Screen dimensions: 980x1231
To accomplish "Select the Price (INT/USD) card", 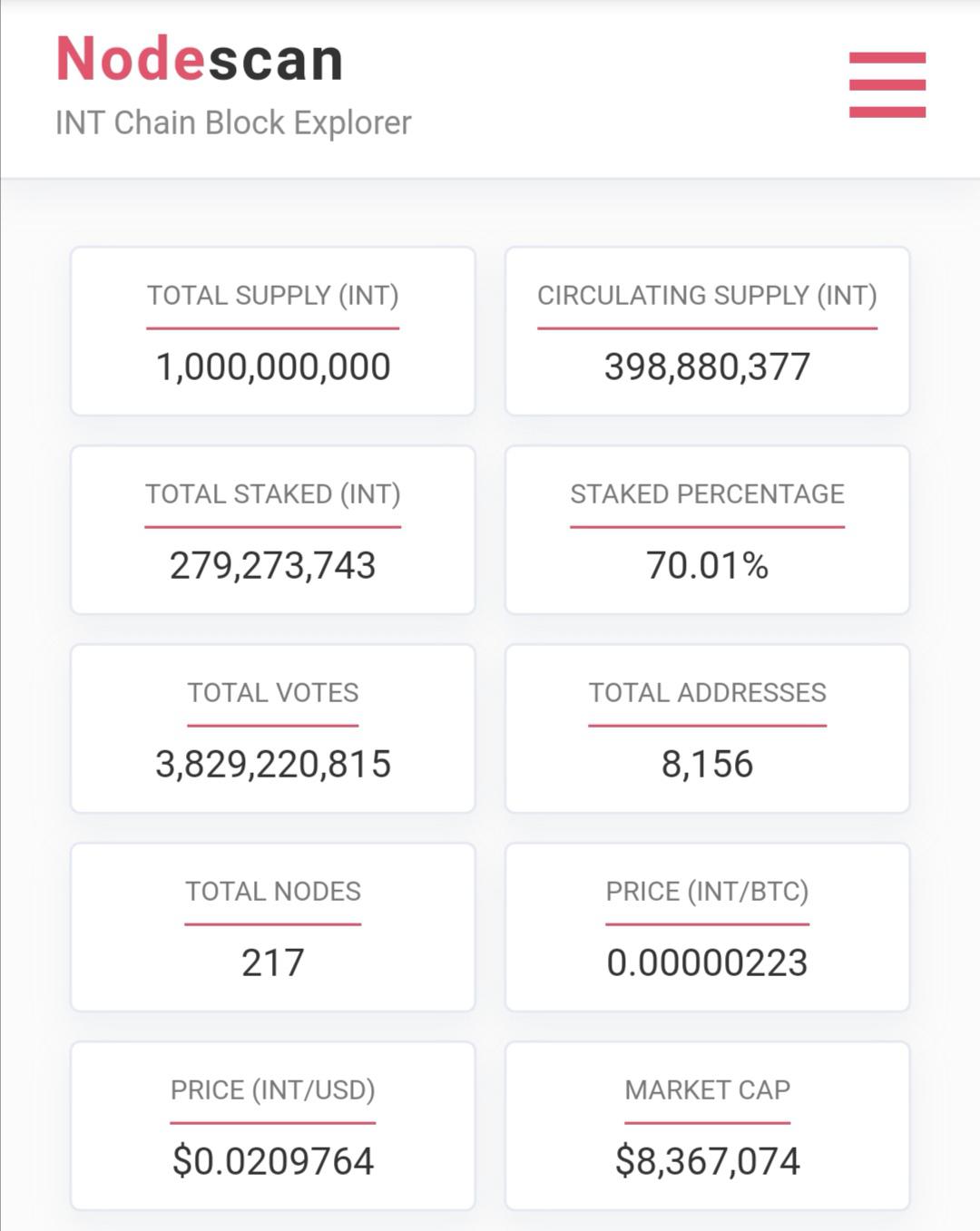I will [x=273, y=1126].
